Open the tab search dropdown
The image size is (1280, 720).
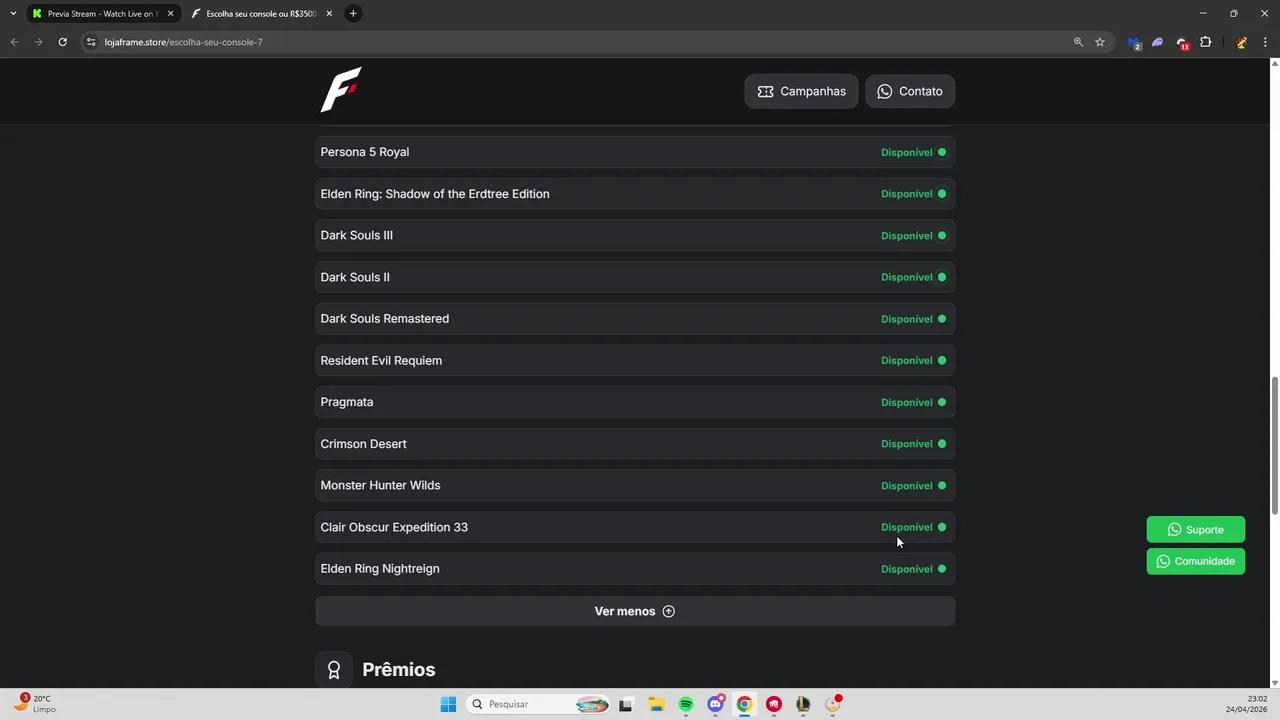[13, 14]
